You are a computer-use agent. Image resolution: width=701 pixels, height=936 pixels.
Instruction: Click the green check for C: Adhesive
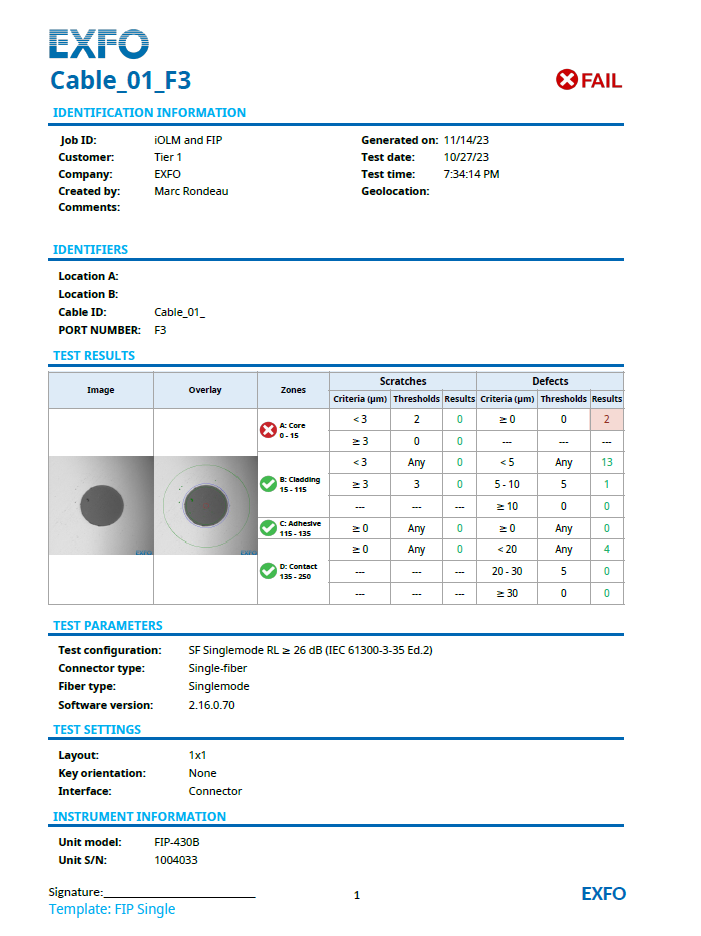268,528
